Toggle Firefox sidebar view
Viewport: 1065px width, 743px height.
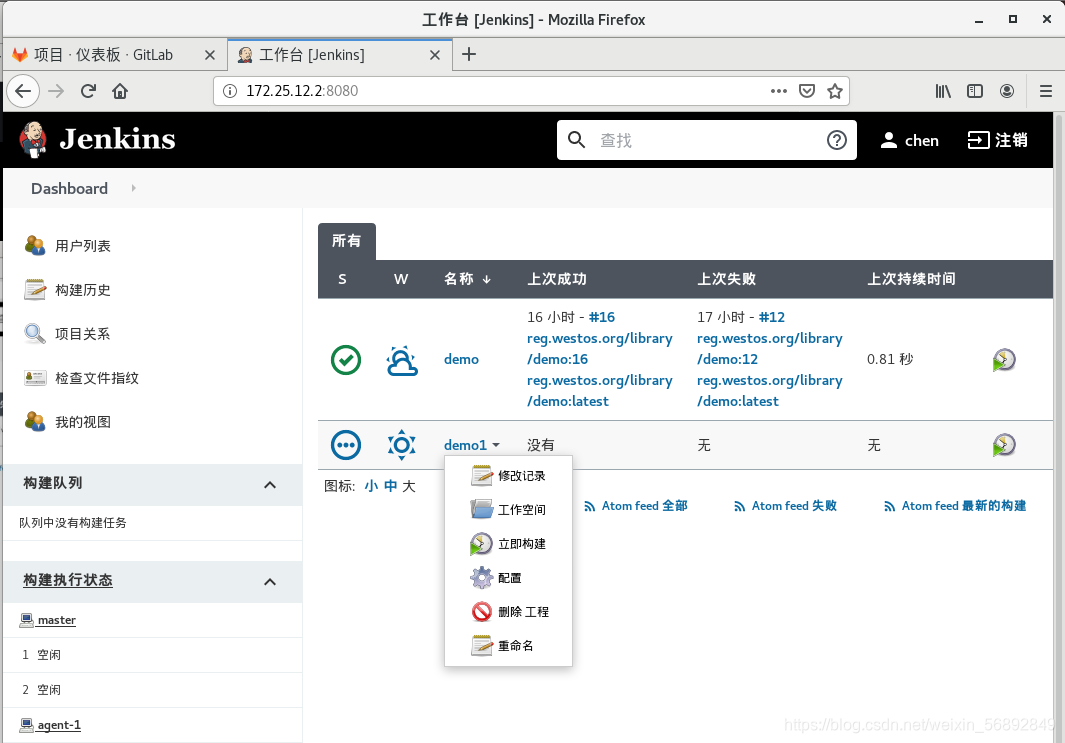[x=975, y=91]
